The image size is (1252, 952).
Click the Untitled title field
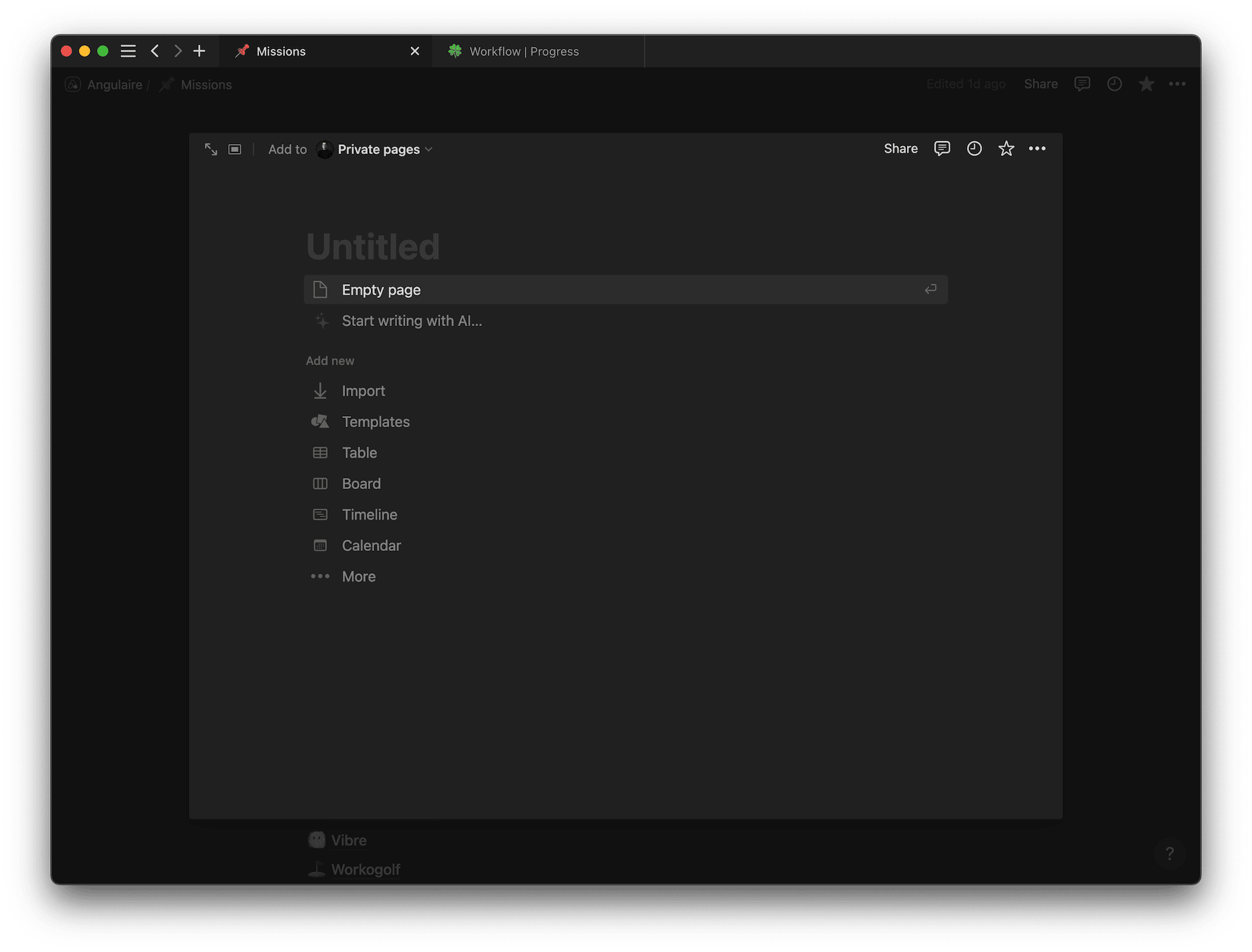click(x=373, y=247)
